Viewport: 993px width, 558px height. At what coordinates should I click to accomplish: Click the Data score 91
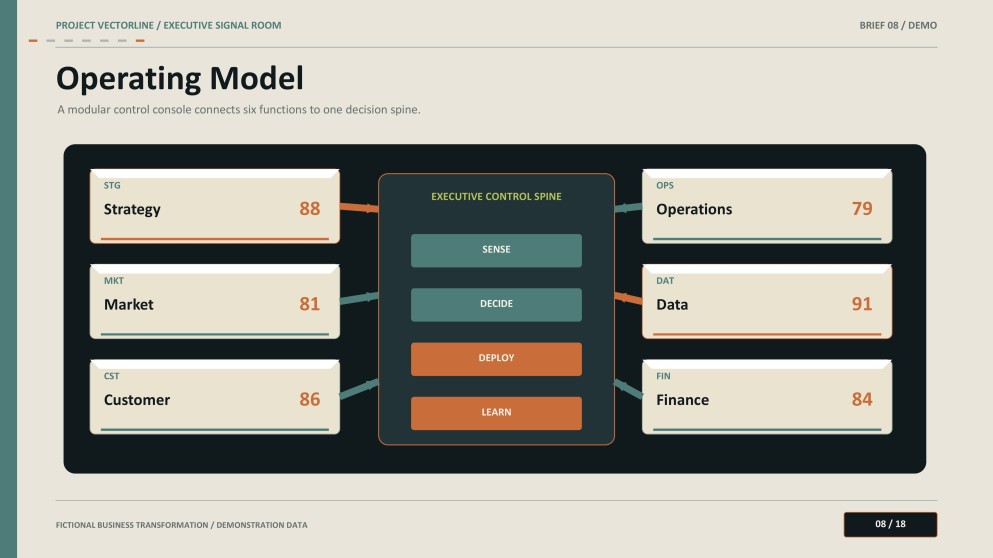tap(862, 304)
